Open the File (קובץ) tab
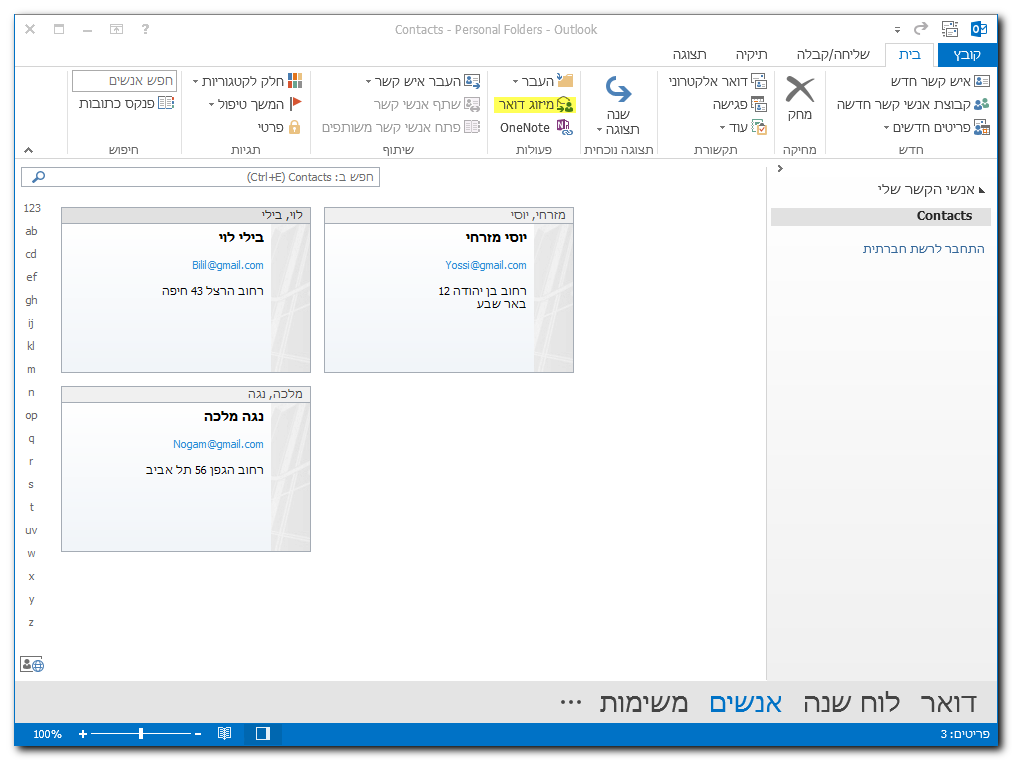This screenshot has width=1012, height=760. (967, 54)
